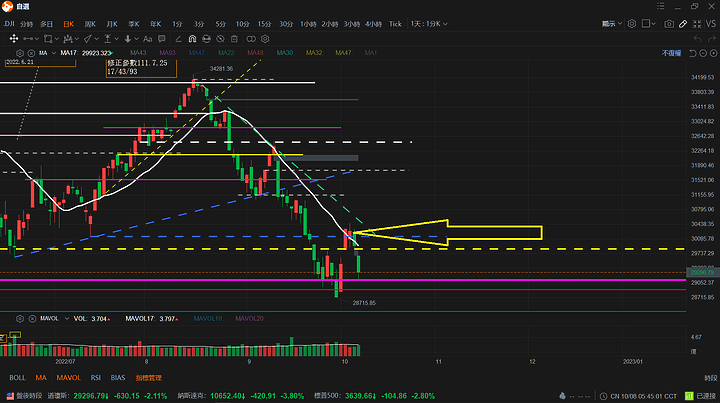
Task: Switch to 周K weekly tab
Action: [90, 24]
